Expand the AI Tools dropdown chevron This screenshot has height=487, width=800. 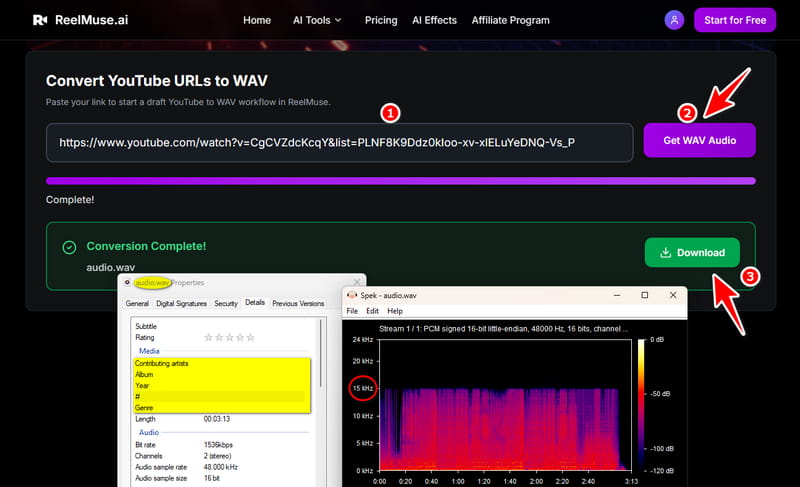click(x=338, y=20)
